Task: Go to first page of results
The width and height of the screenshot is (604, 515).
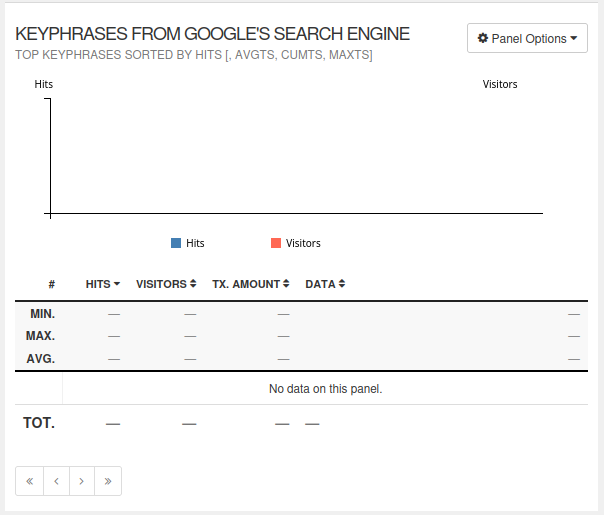Action: [x=29, y=481]
